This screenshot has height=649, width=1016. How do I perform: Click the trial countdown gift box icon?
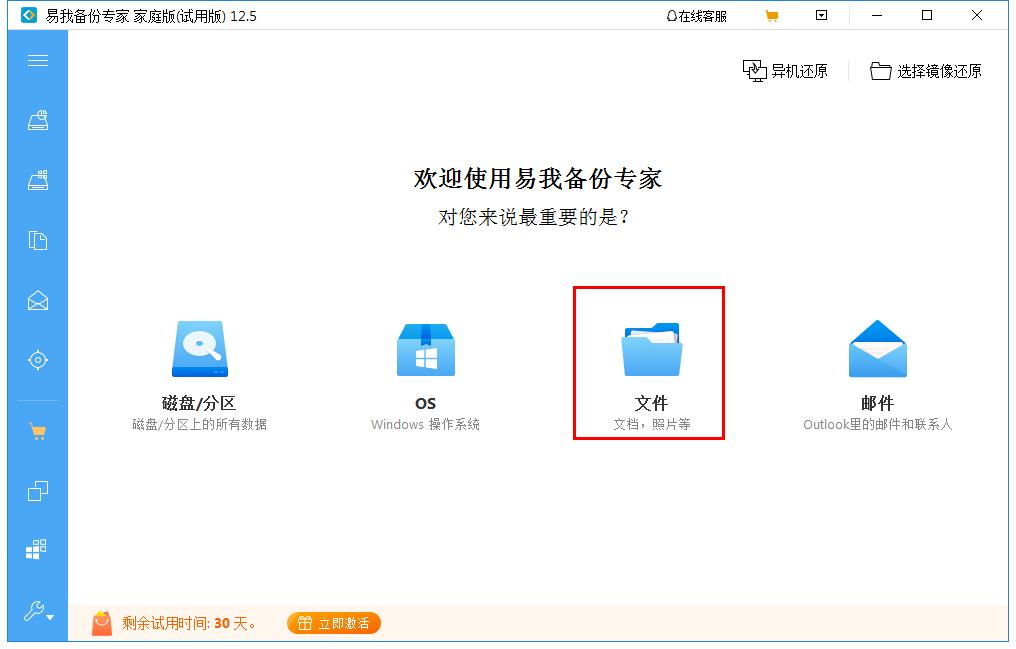pos(100,622)
